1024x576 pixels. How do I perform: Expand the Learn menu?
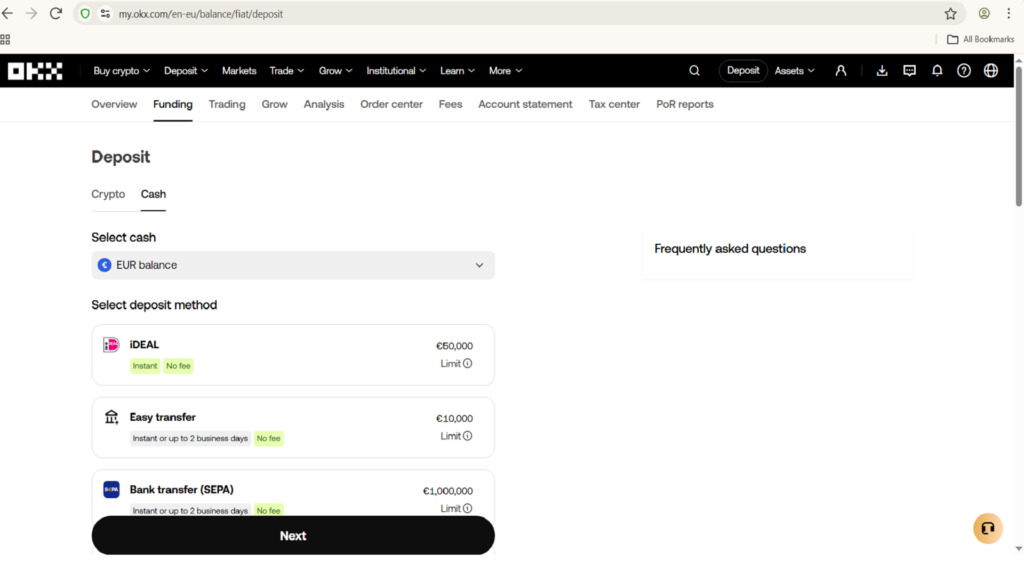(x=457, y=71)
